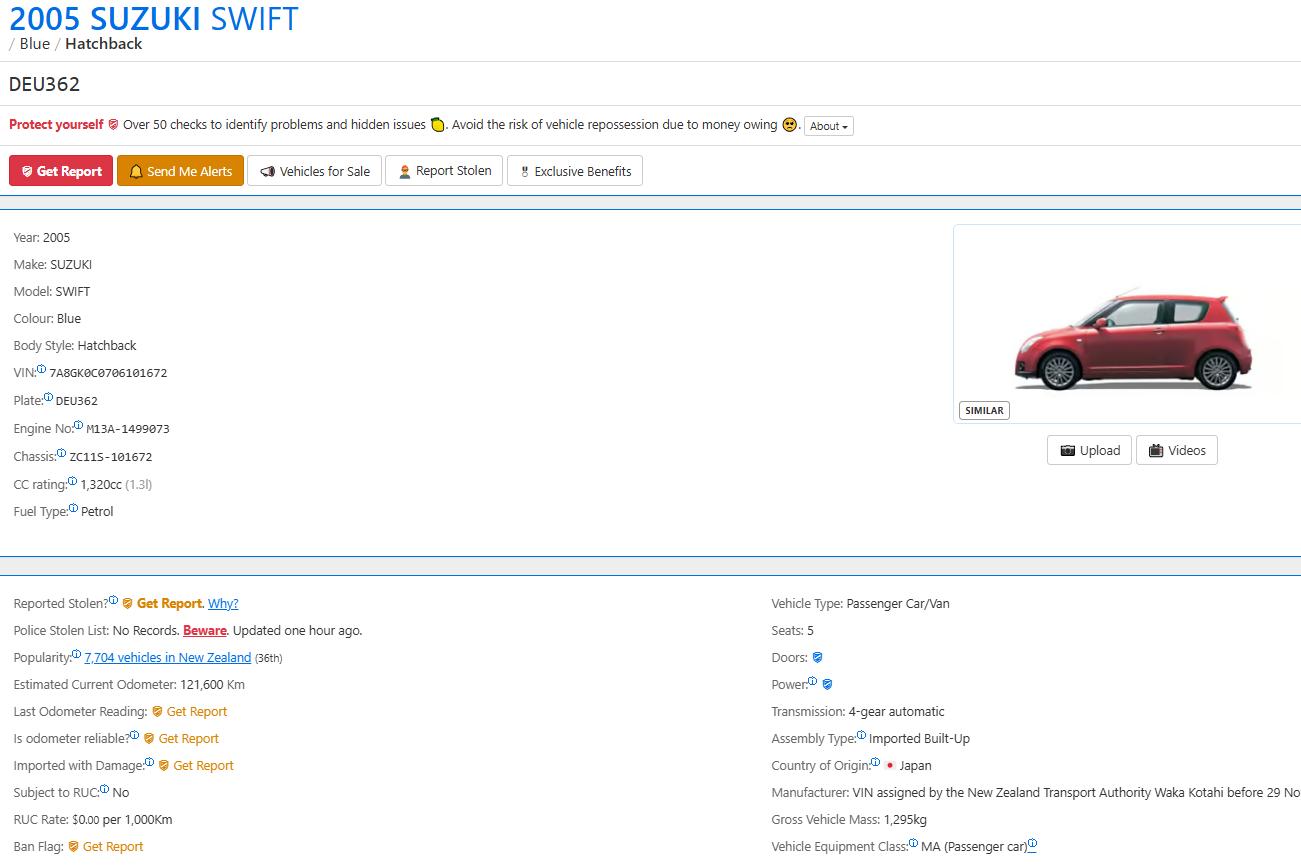Click the red Protect yourself text

click(x=56, y=125)
